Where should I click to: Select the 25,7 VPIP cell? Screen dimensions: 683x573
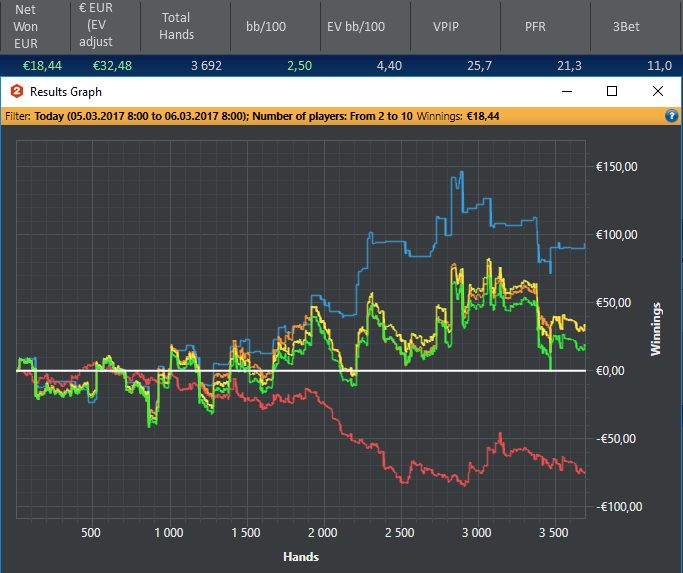click(x=480, y=66)
